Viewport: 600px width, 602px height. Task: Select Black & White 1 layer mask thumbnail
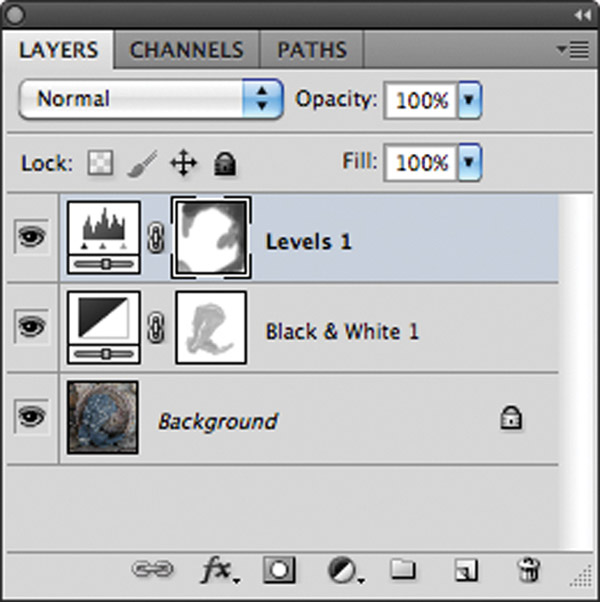(x=211, y=327)
